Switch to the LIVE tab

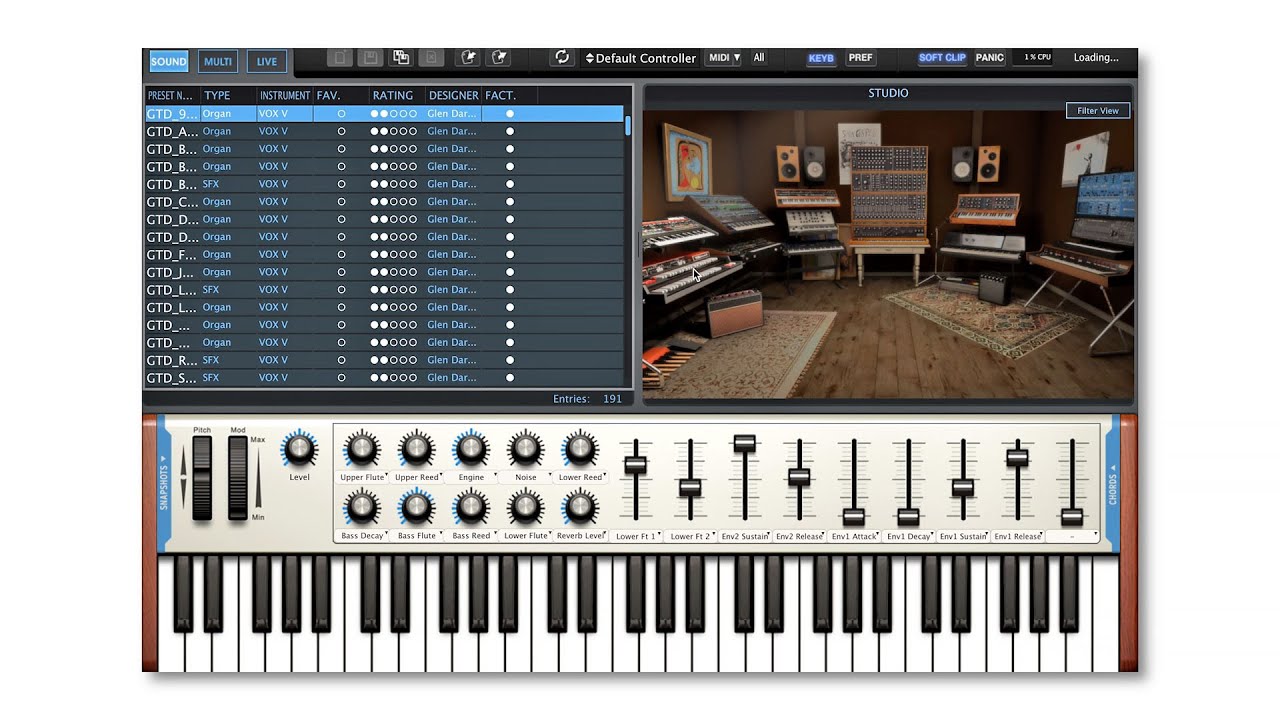pos(267,62)
